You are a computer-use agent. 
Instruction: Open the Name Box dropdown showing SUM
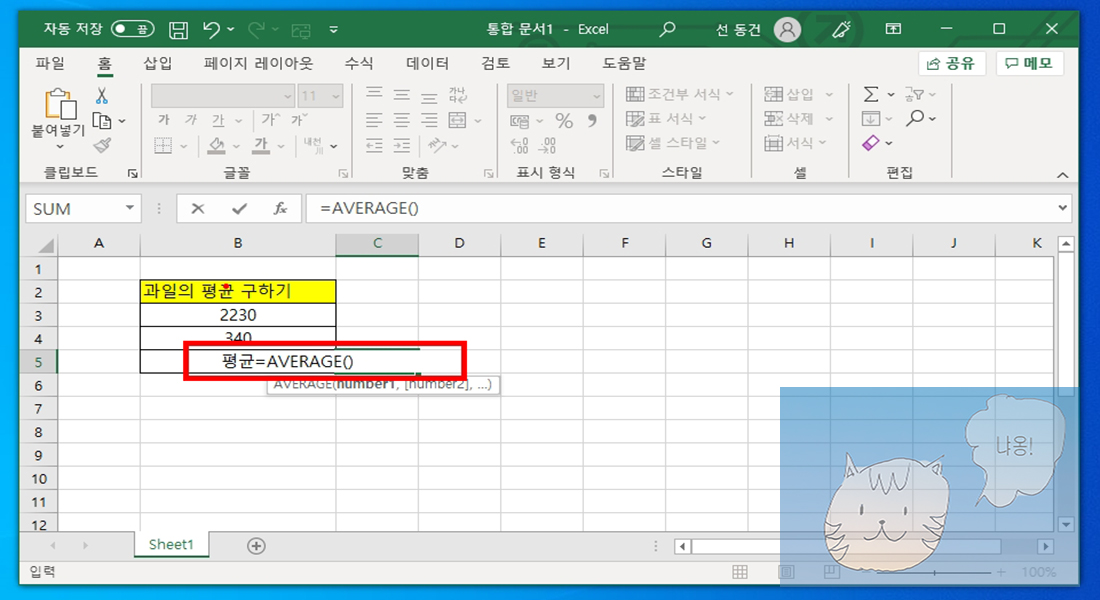point(130,208)
